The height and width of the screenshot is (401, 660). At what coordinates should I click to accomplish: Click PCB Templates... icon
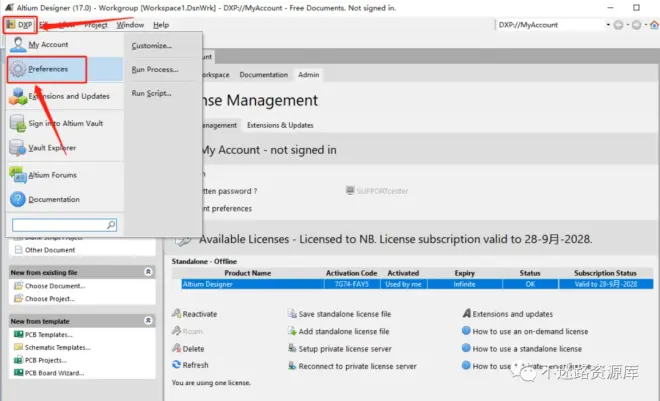[18, 335]
